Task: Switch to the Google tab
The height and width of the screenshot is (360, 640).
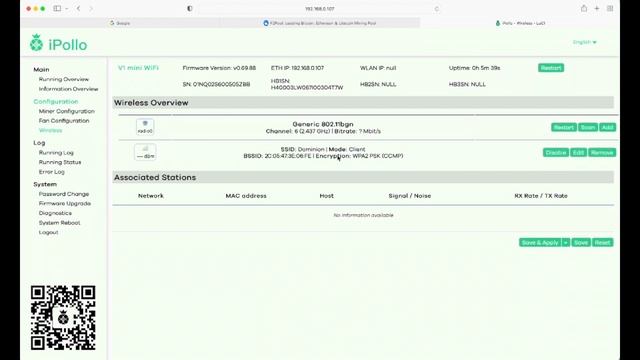Action: pyautogui.click(x=120, y=23)
